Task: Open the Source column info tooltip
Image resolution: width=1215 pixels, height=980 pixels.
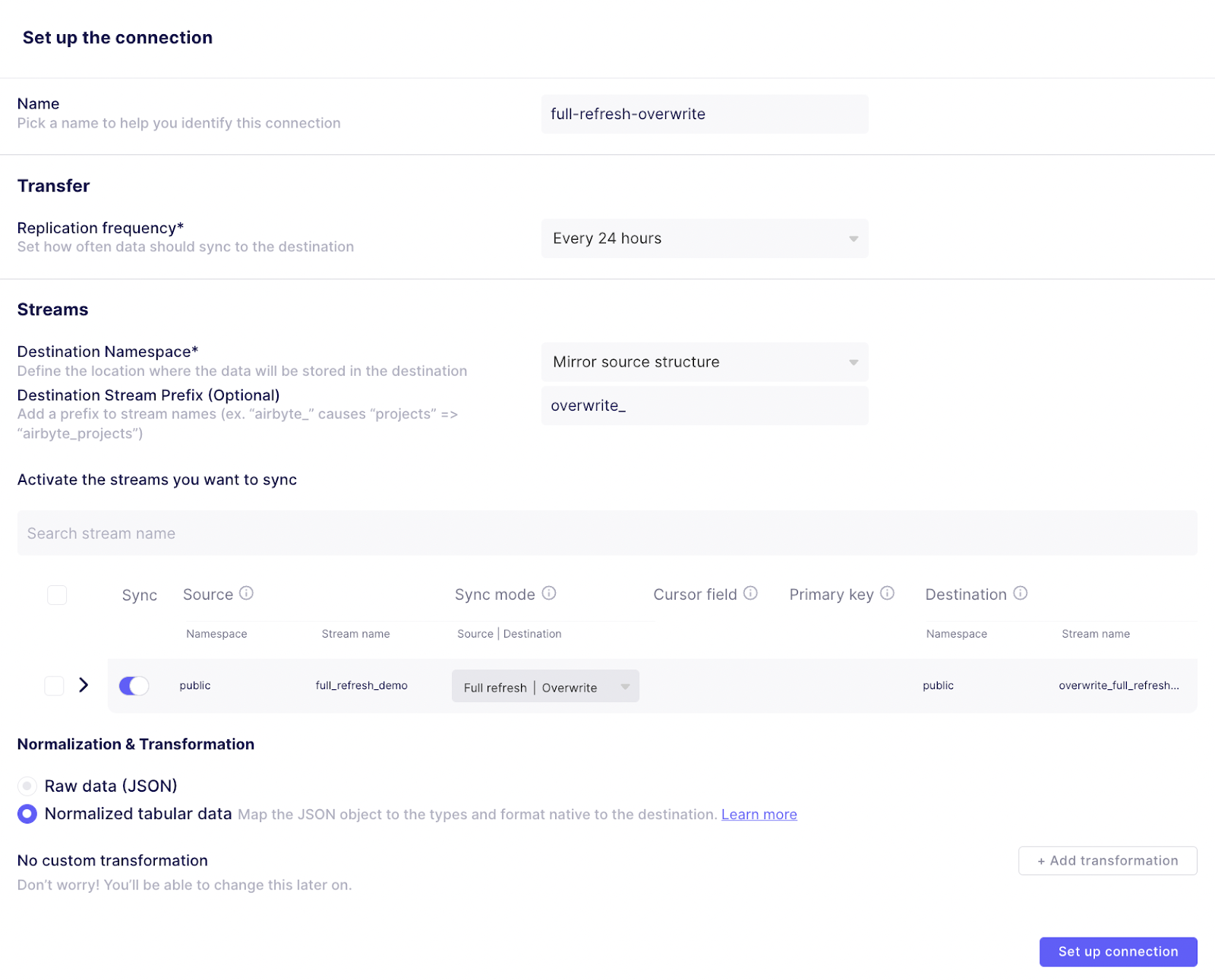Action: click(x=248, y=594)
